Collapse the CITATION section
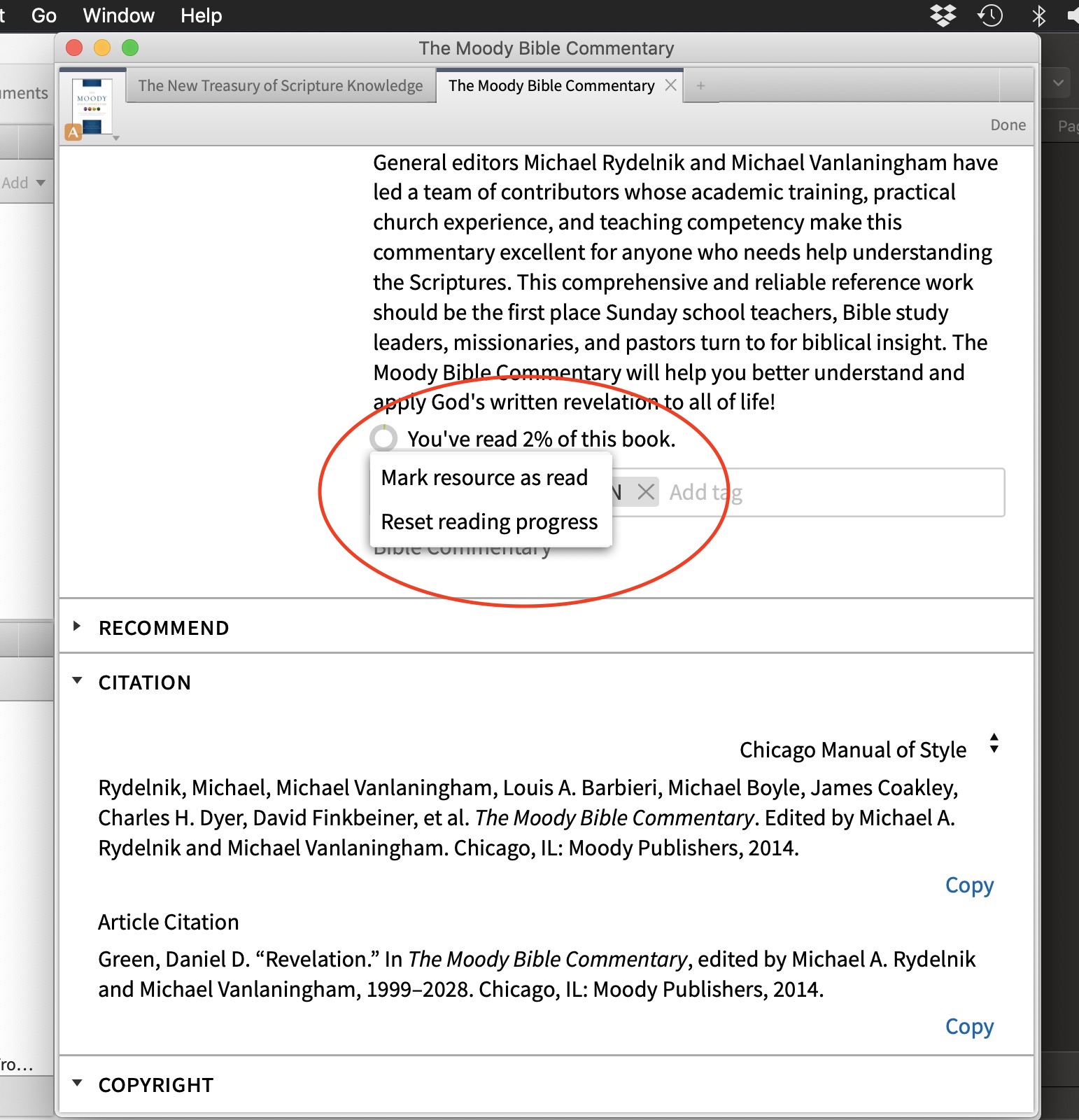This screenshot has width=1079, height=1120. click(x=77, y=681)
